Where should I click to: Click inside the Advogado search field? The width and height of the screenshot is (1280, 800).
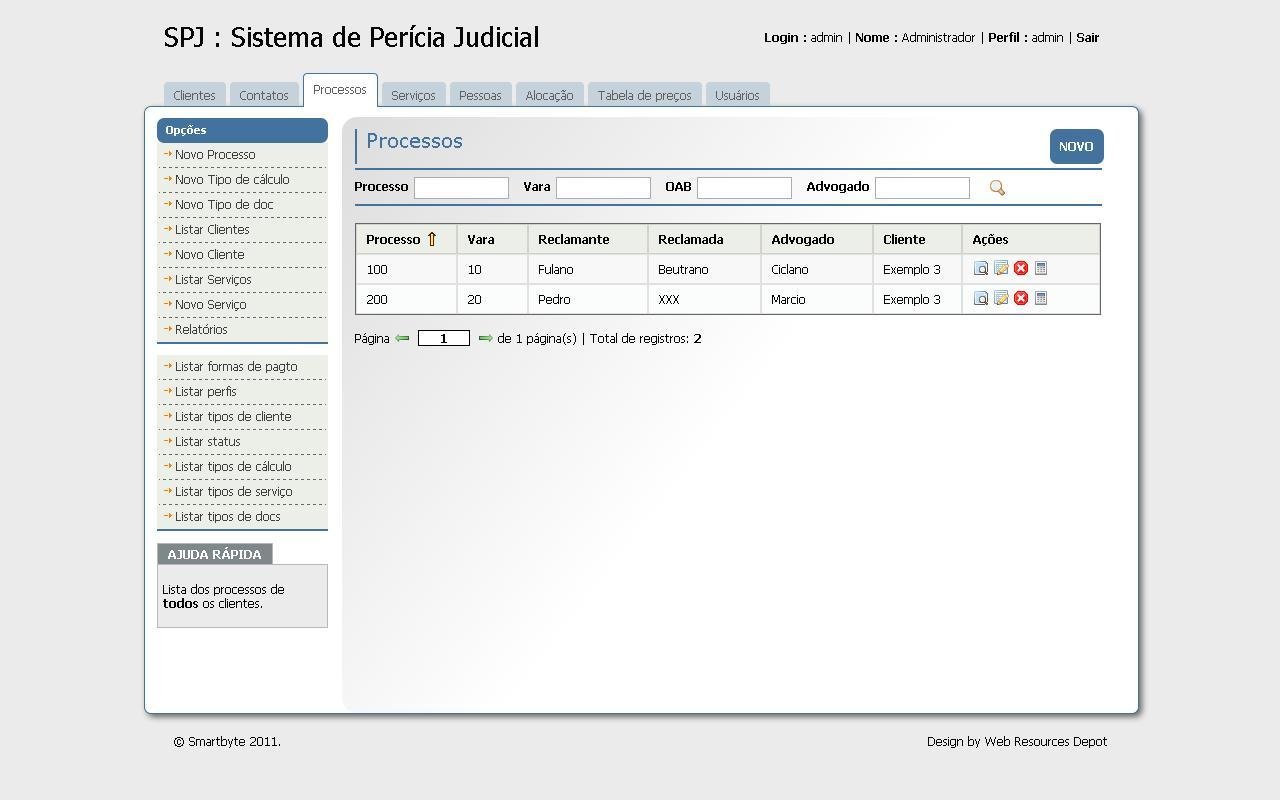click(922, 187)
